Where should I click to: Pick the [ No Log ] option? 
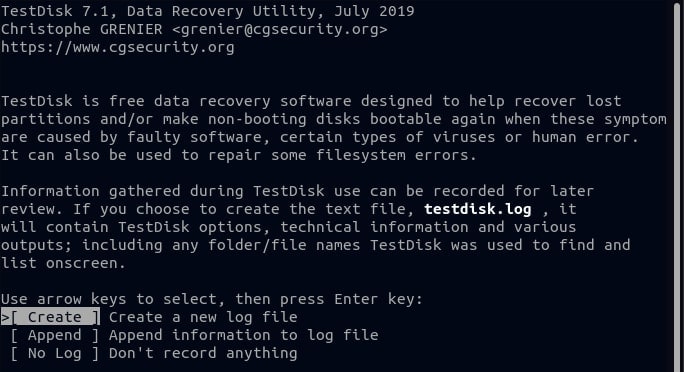pos(55,353)
